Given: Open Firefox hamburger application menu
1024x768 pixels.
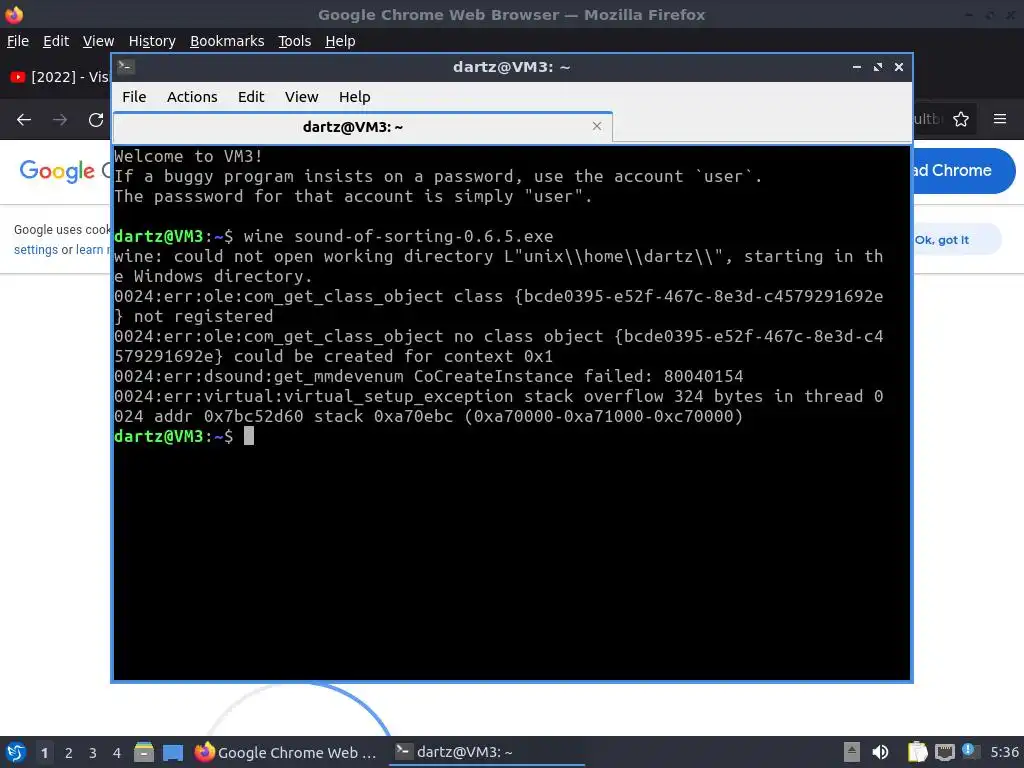Looking at the screenshot, I should pyautogui.click(x=1000, y=119).
